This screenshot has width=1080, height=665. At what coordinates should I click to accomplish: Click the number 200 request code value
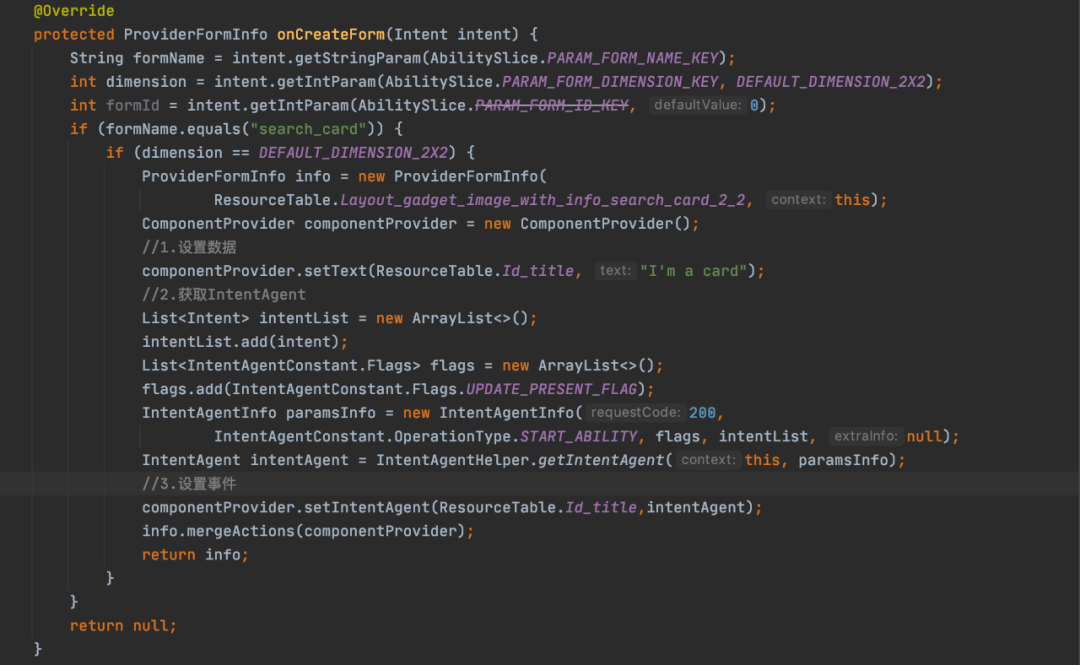(x=702, y=413)
